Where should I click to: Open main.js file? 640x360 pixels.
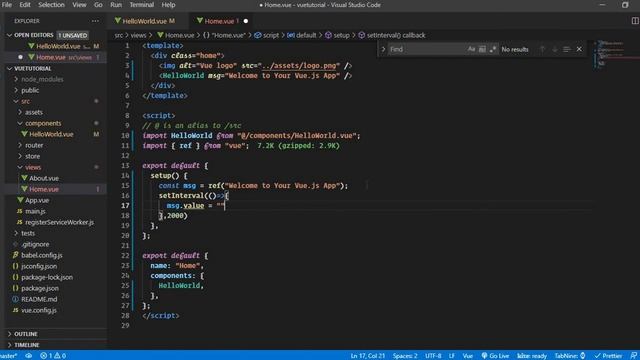point(35,211)
